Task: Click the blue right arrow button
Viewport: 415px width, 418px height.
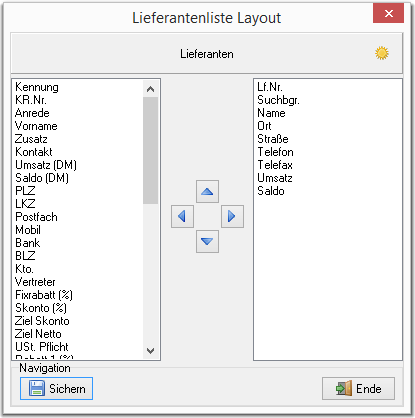Action: (232, 217)
